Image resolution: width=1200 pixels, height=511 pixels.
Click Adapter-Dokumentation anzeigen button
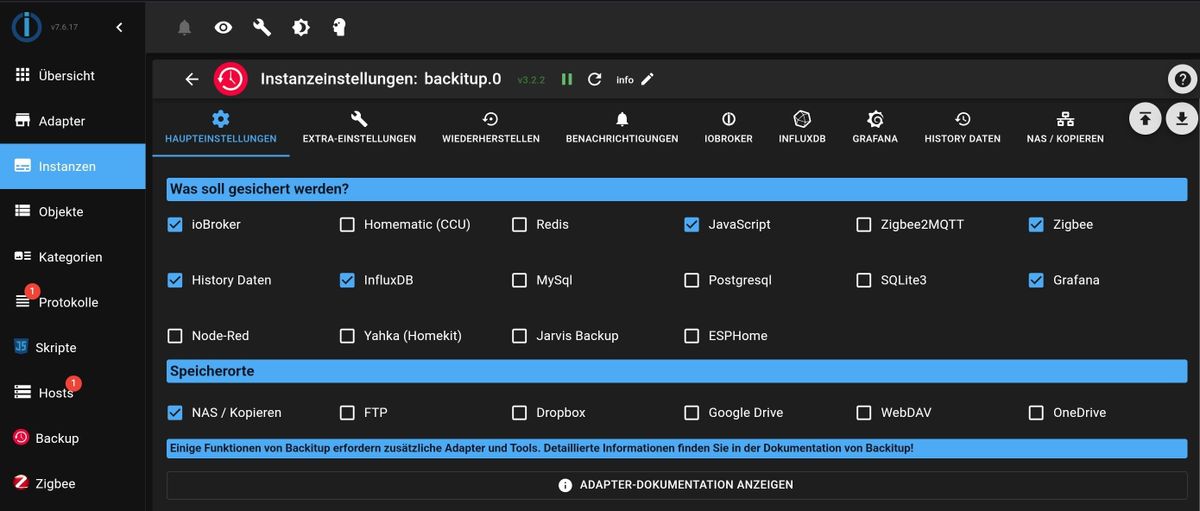point(676,485)
